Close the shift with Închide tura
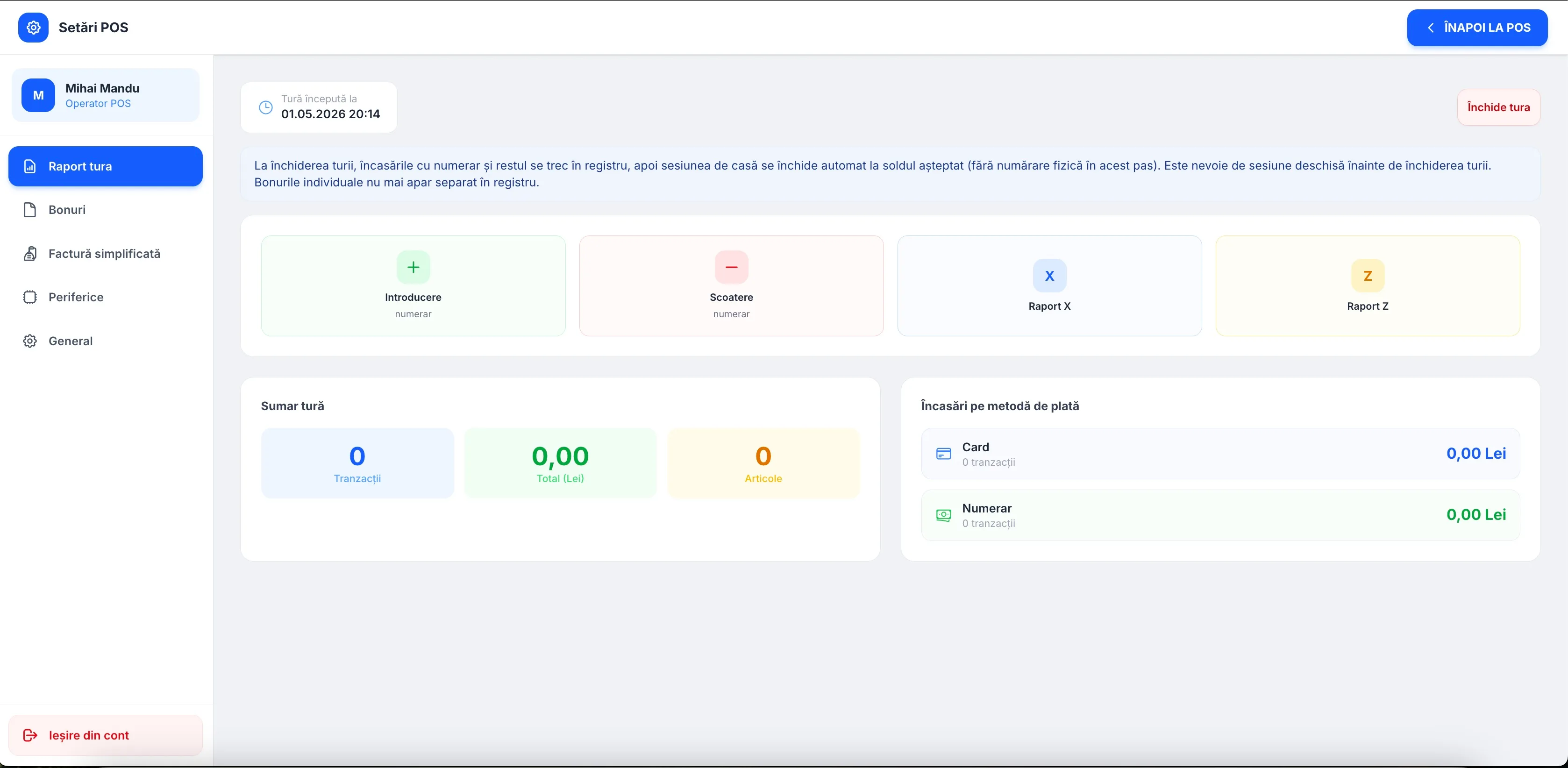 1498,107
